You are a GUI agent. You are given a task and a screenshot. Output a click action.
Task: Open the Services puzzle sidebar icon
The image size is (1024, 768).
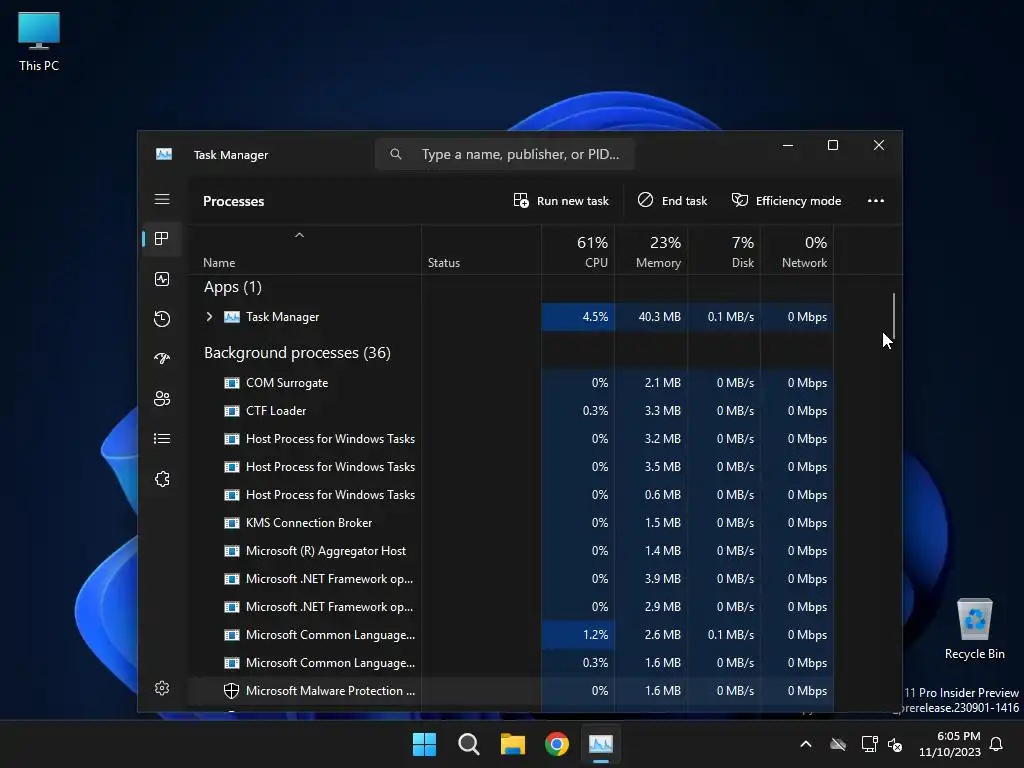point(162,479)
